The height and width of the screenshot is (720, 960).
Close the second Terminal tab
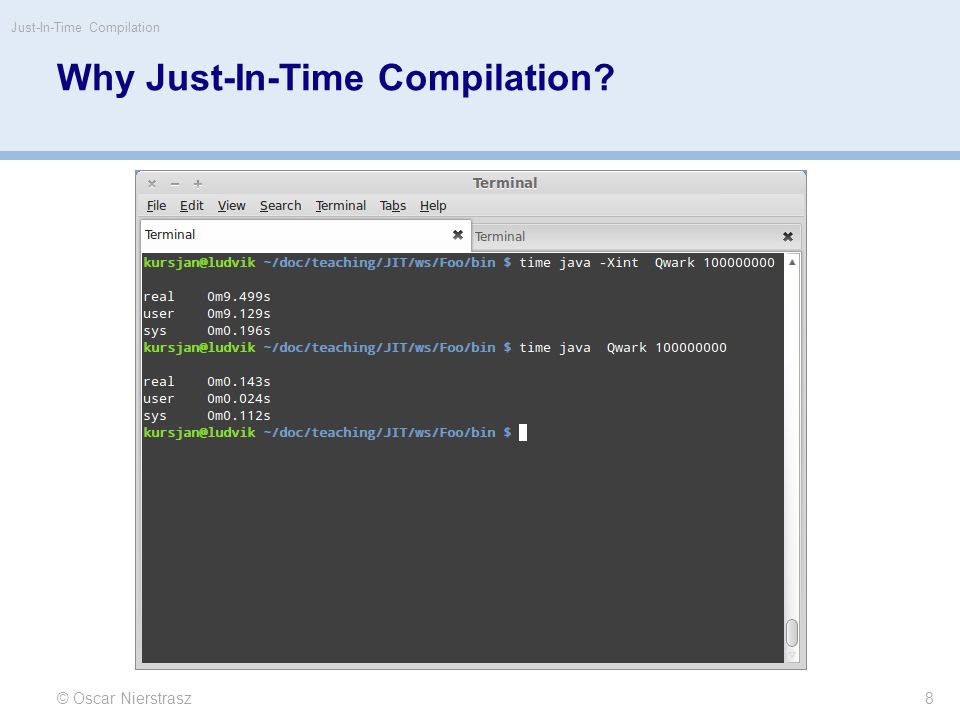coord(788,236)
